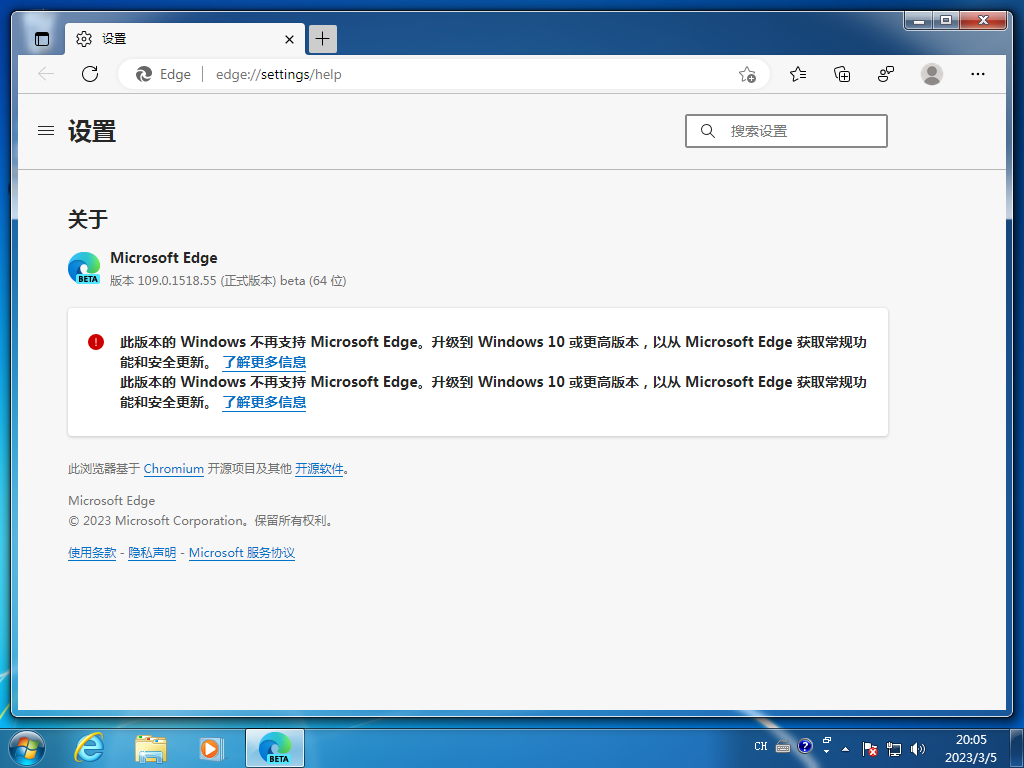Click the Microsoft Edge Beta logo

click(x=84, y=268)
